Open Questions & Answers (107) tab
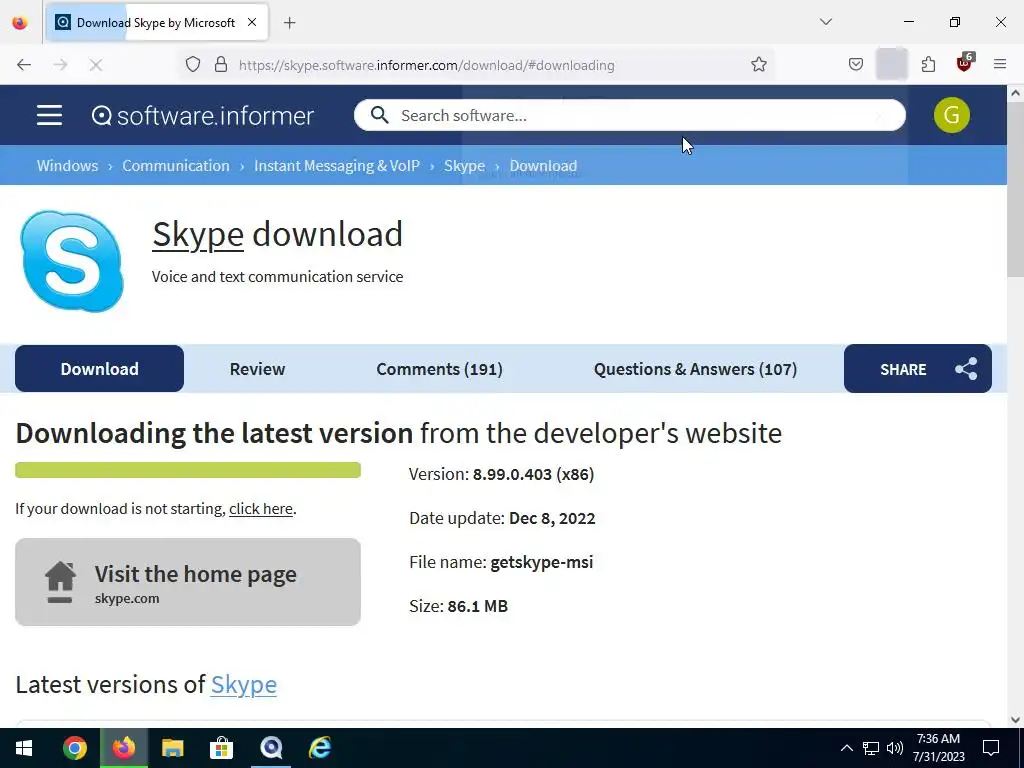 696,369
